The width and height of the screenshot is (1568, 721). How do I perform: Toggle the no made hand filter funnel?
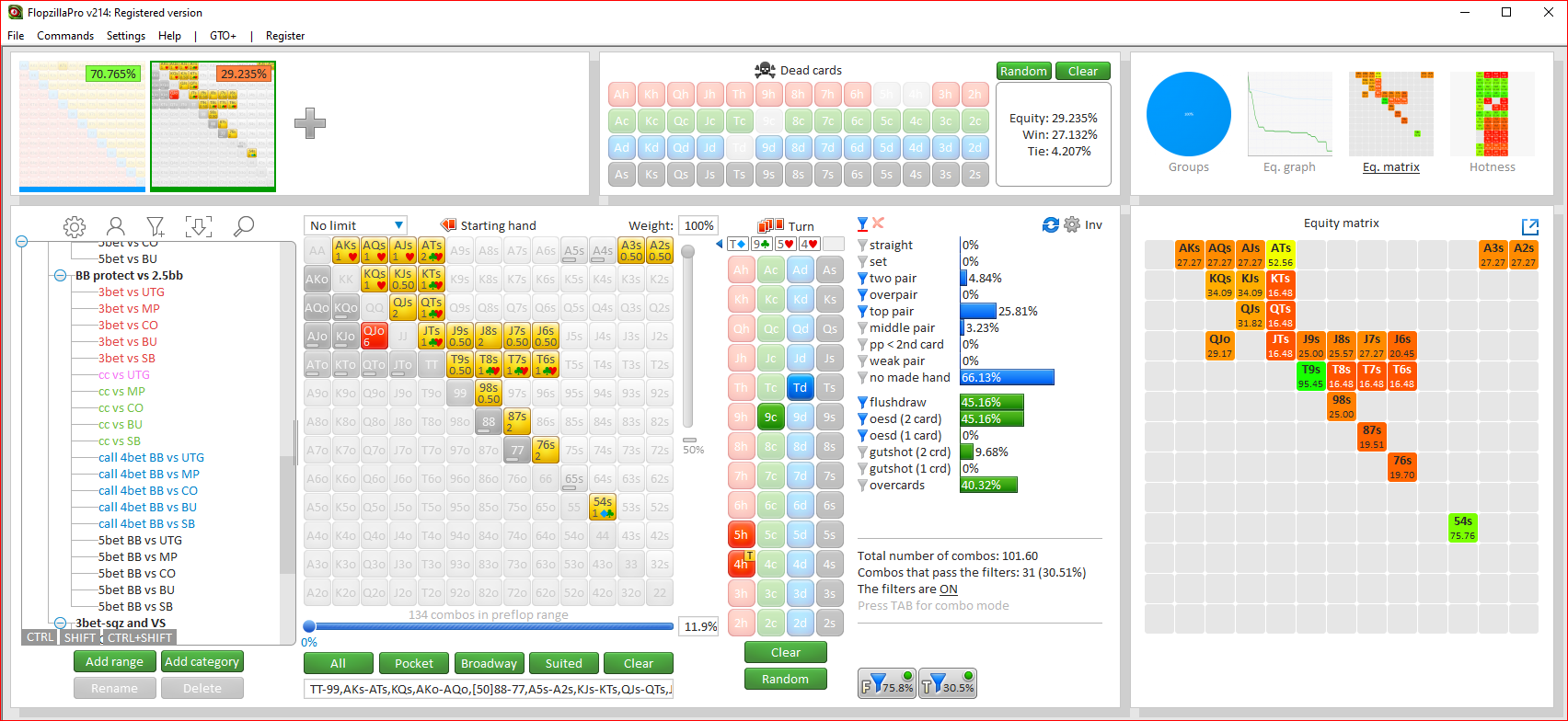click(x=862, y=378)
